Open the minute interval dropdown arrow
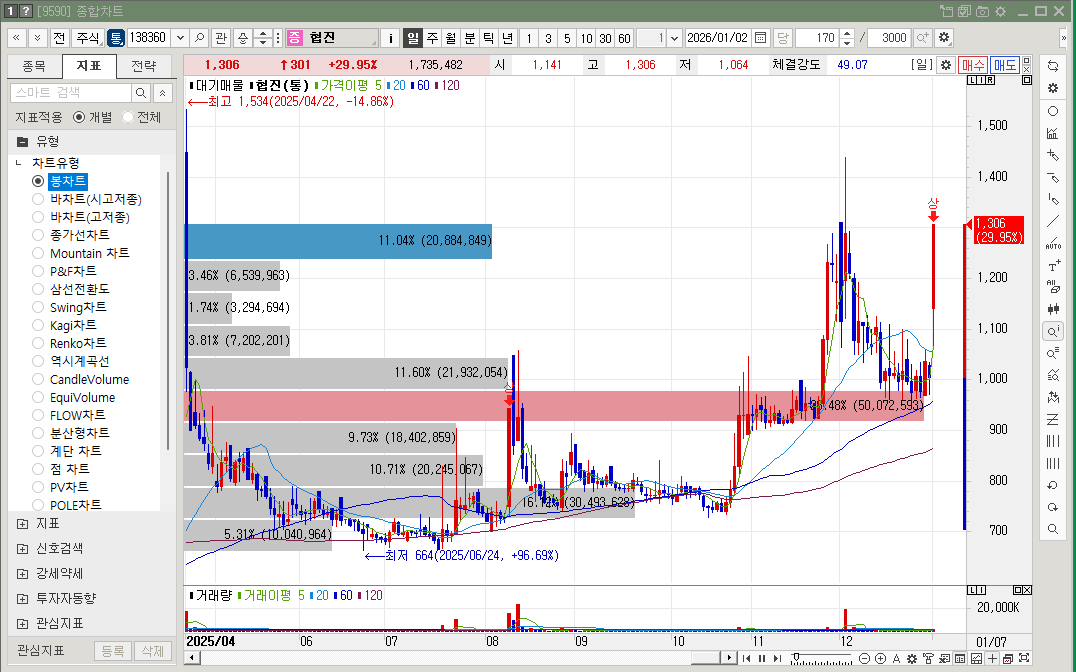 click(x=675, y=38)
